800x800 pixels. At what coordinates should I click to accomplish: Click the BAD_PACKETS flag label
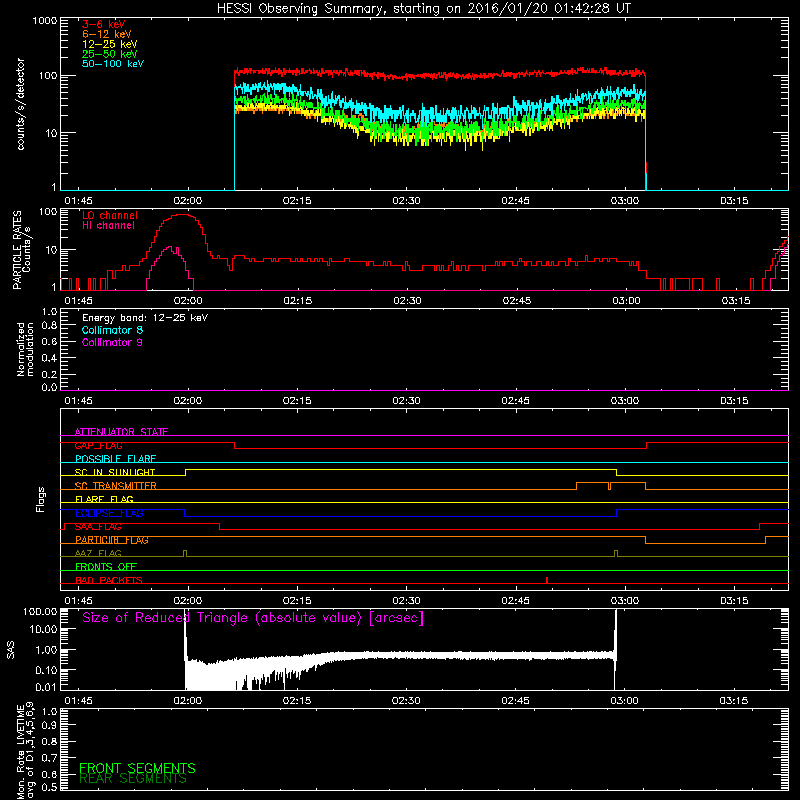click(x=109, y=580)
